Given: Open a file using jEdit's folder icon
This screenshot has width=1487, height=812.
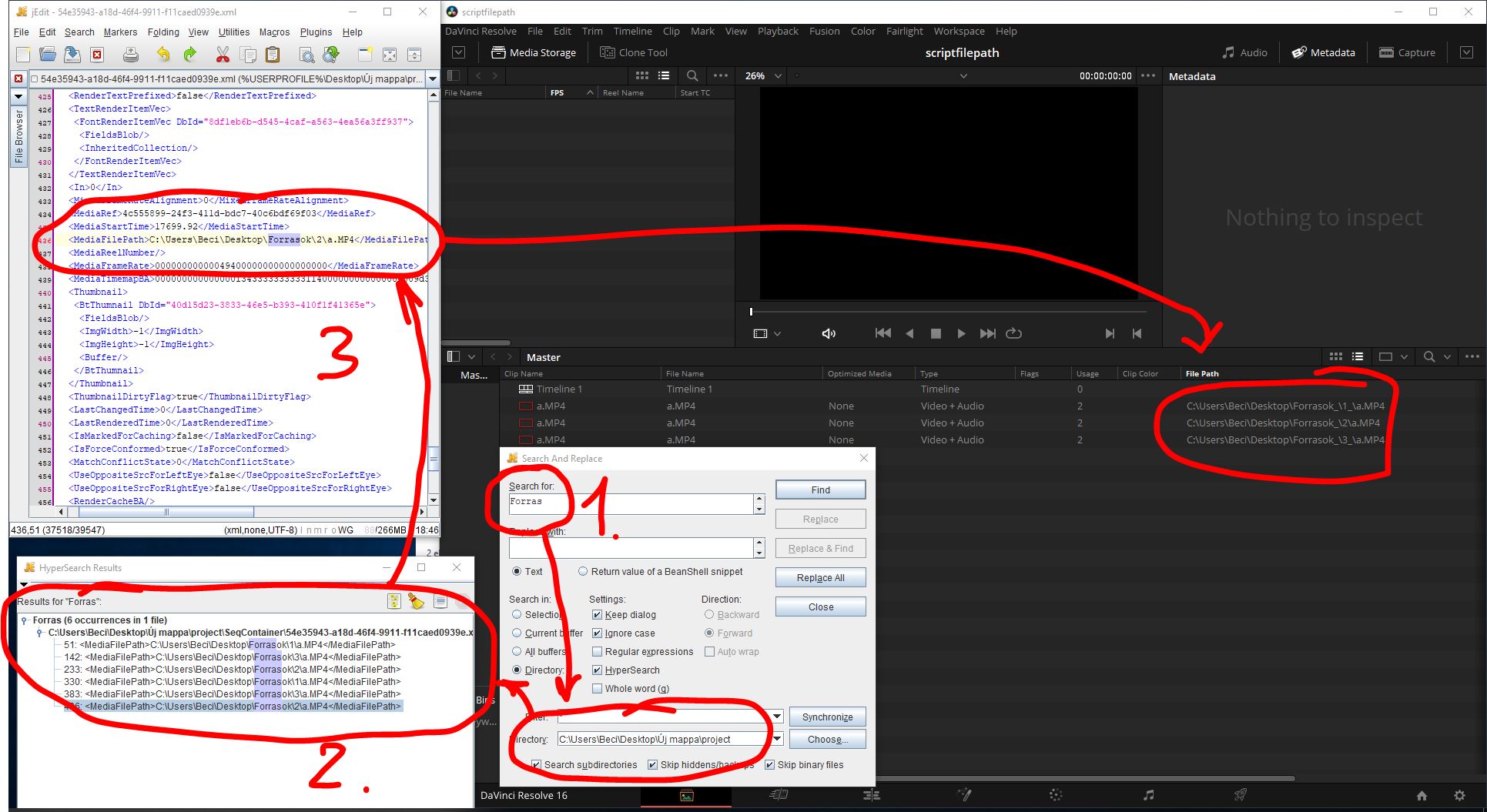Looking at the screenshot, I should (48, 55).
